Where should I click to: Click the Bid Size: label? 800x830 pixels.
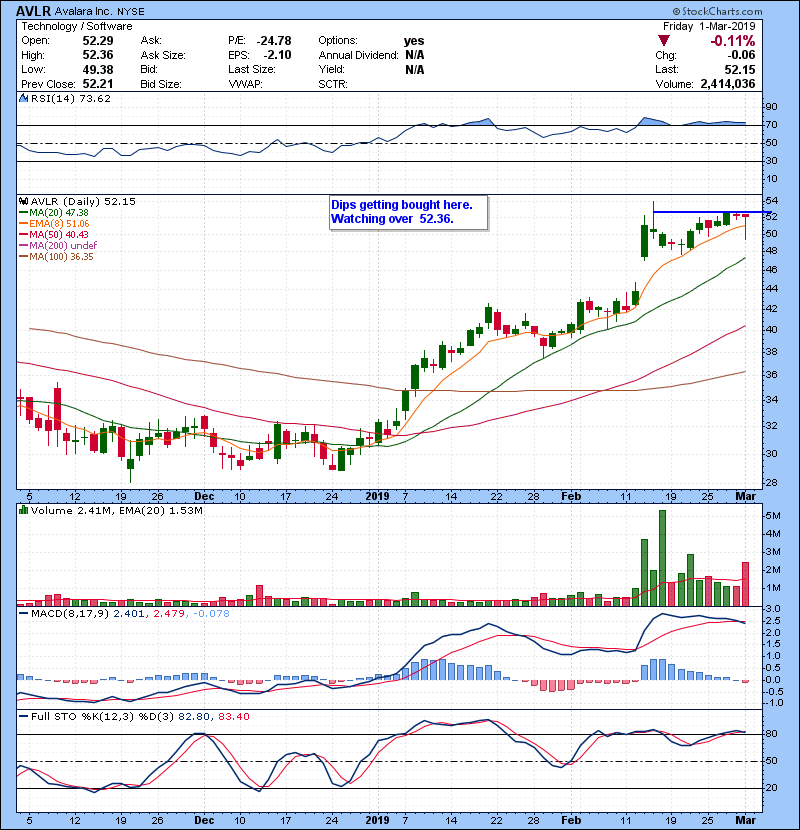(x=161, y=84)
